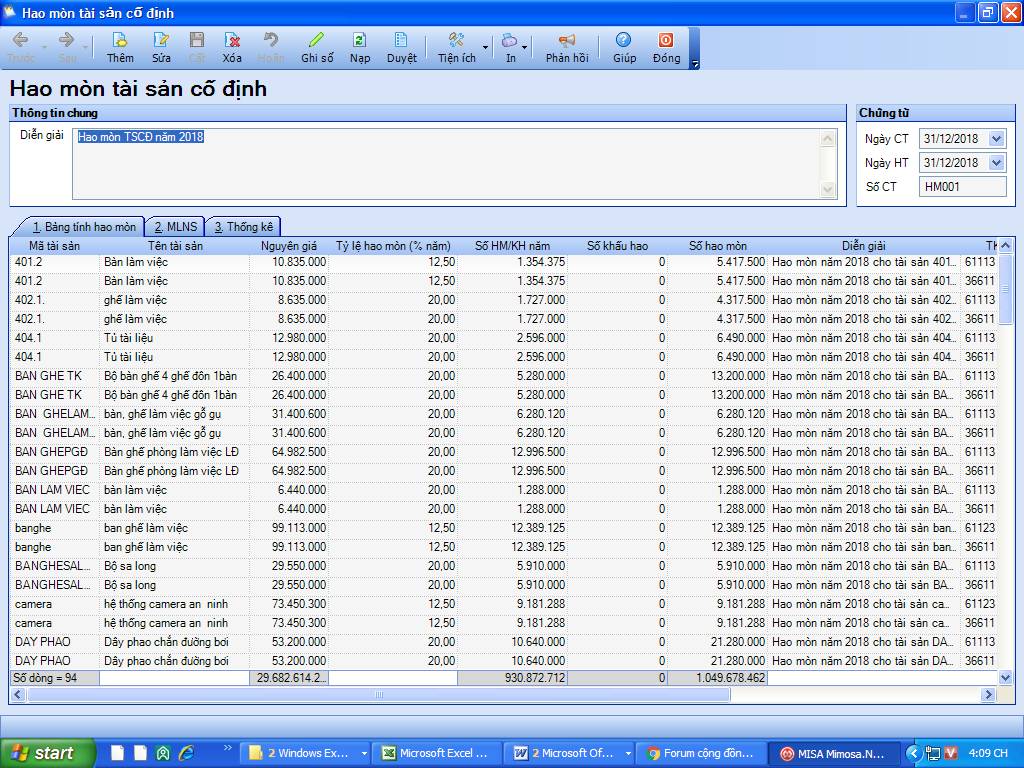Click the Ghi sổ (Post) icon
The height and width of the screenshot is (768, 1024).
317,47
